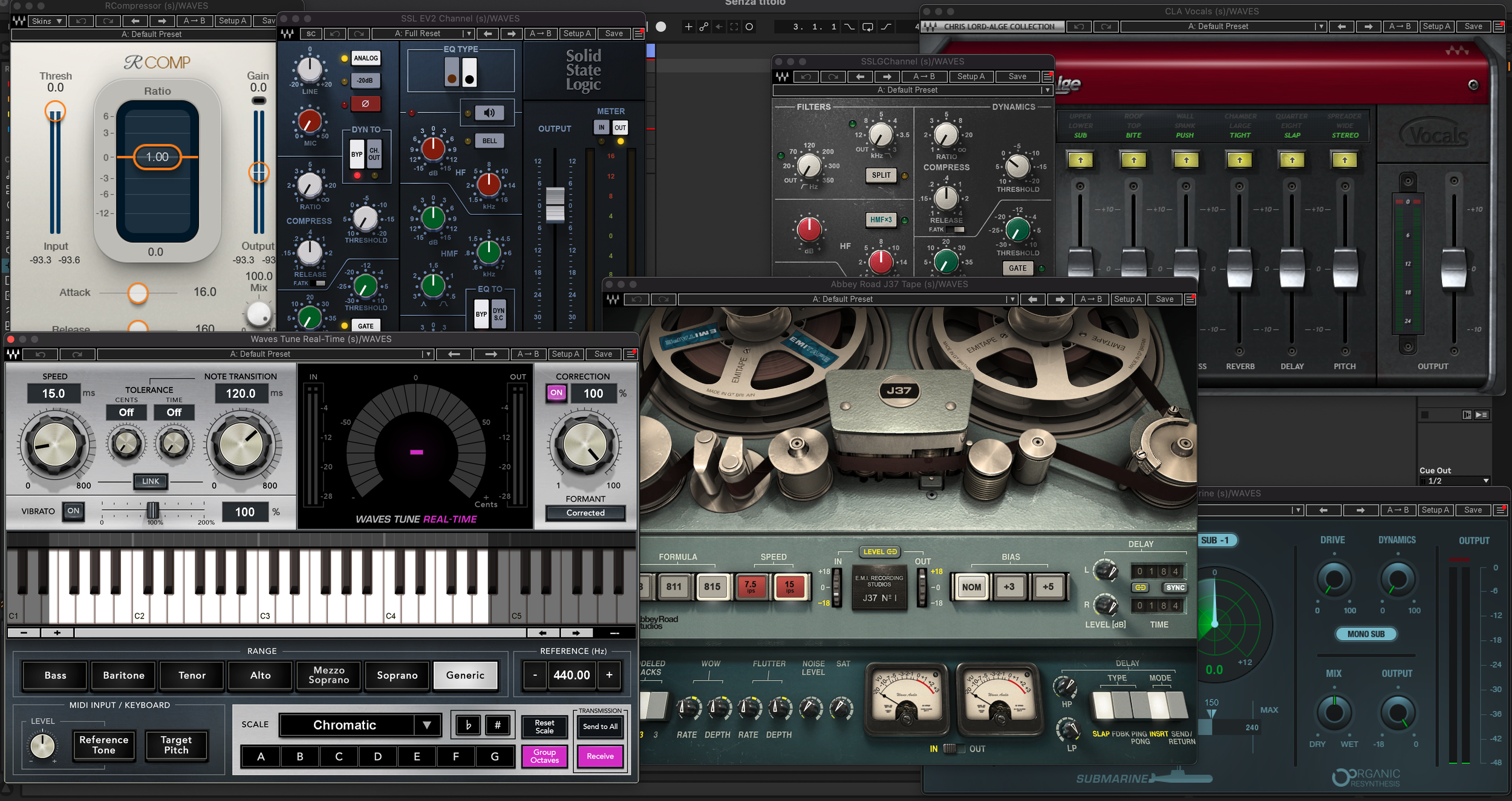Load next preset in SSL EV2 Channel
Screen dimensions: 1512x801
pyautogui.click(x=512, y=34)
